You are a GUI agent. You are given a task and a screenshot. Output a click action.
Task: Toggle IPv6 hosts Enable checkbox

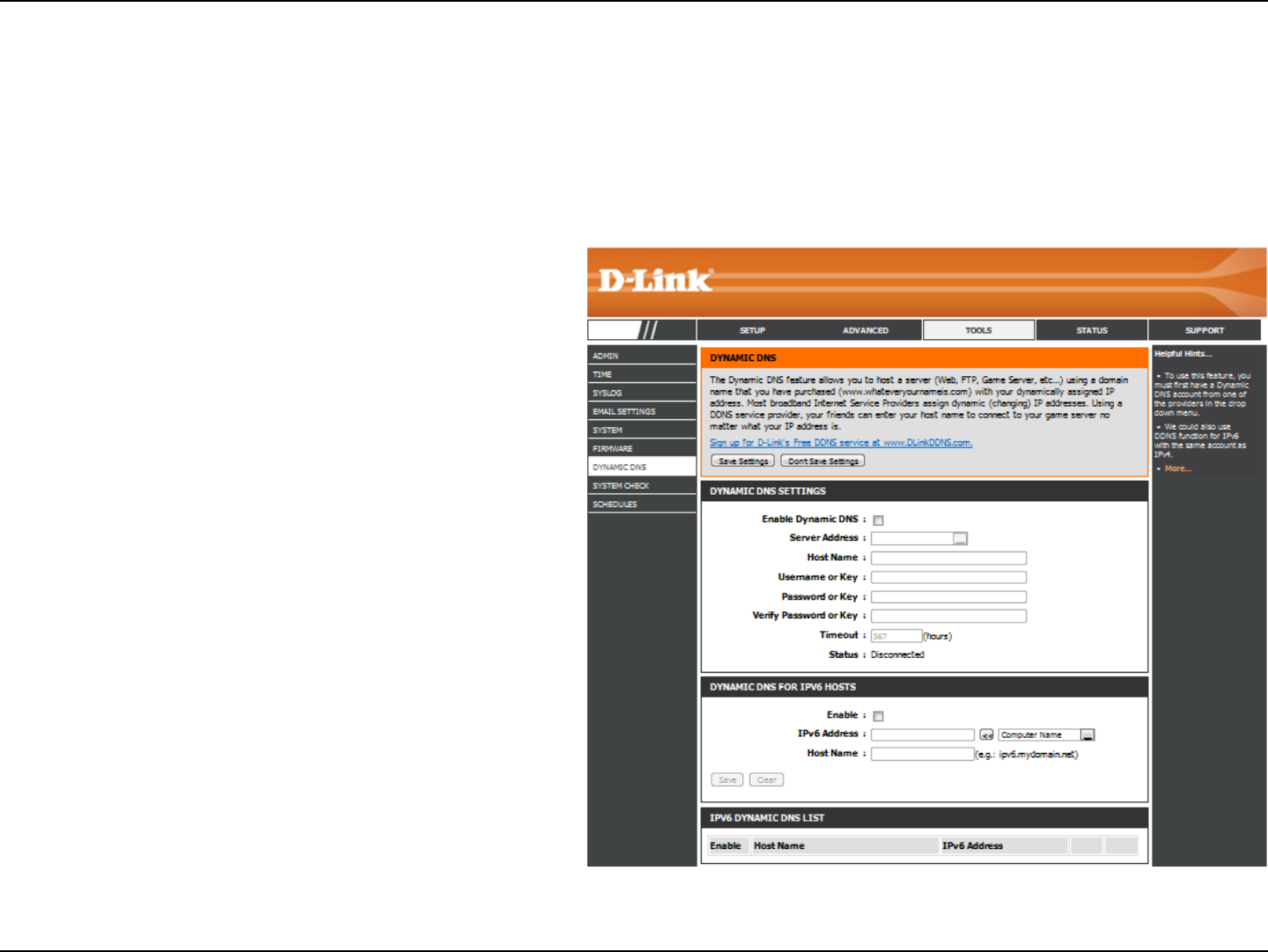tap(878, 716)
